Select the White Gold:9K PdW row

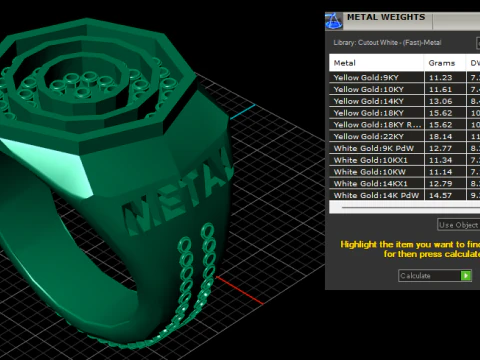[405, 148]
